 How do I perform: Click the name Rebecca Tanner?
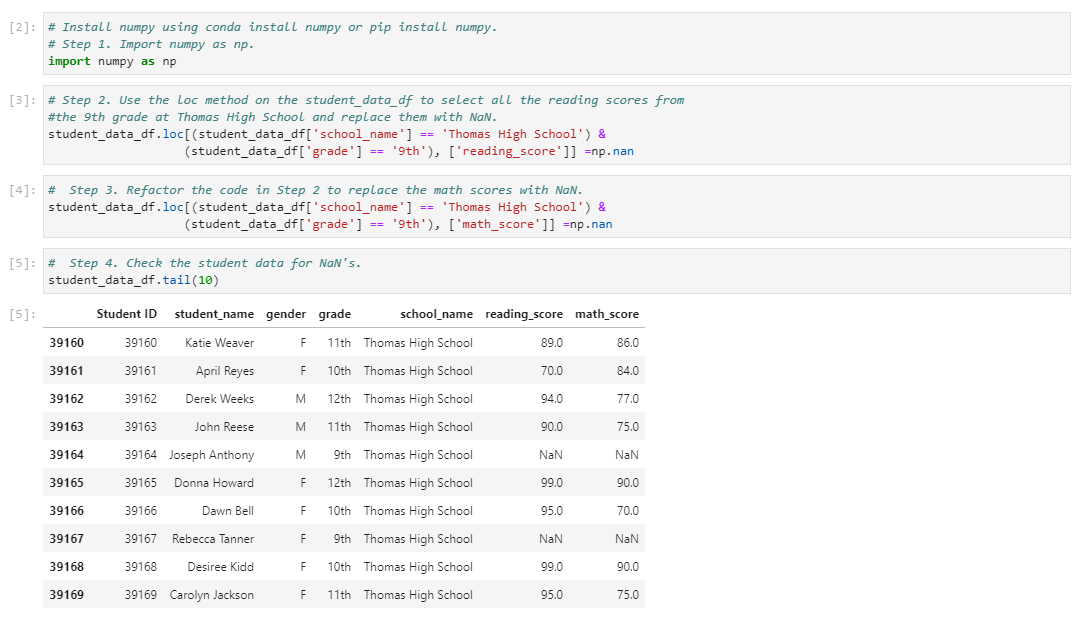213,539
